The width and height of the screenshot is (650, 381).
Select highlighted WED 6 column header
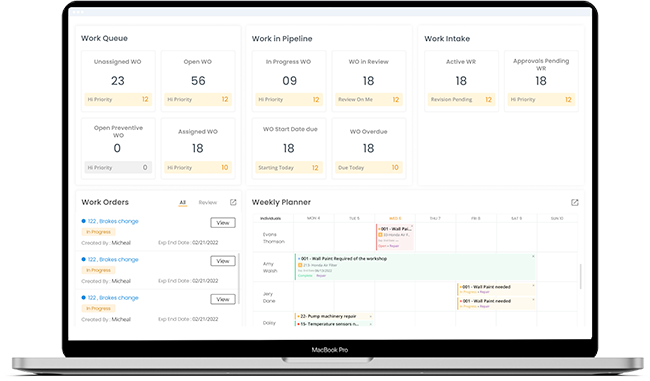(395, 218)
